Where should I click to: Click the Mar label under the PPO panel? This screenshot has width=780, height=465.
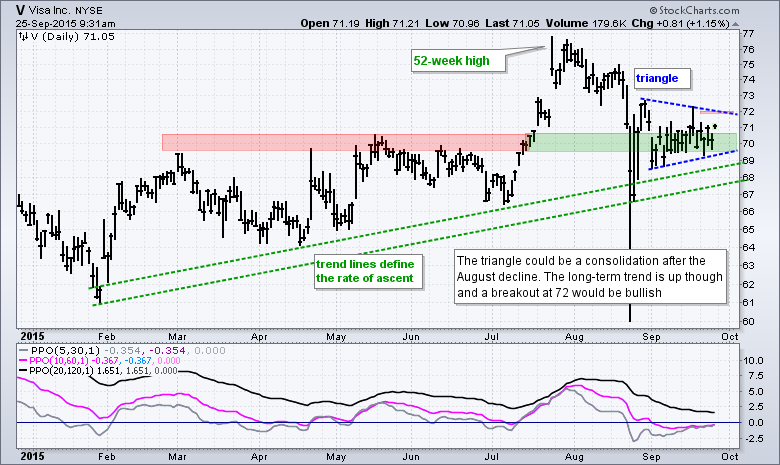pyautogui.click(x=177, y=457)
